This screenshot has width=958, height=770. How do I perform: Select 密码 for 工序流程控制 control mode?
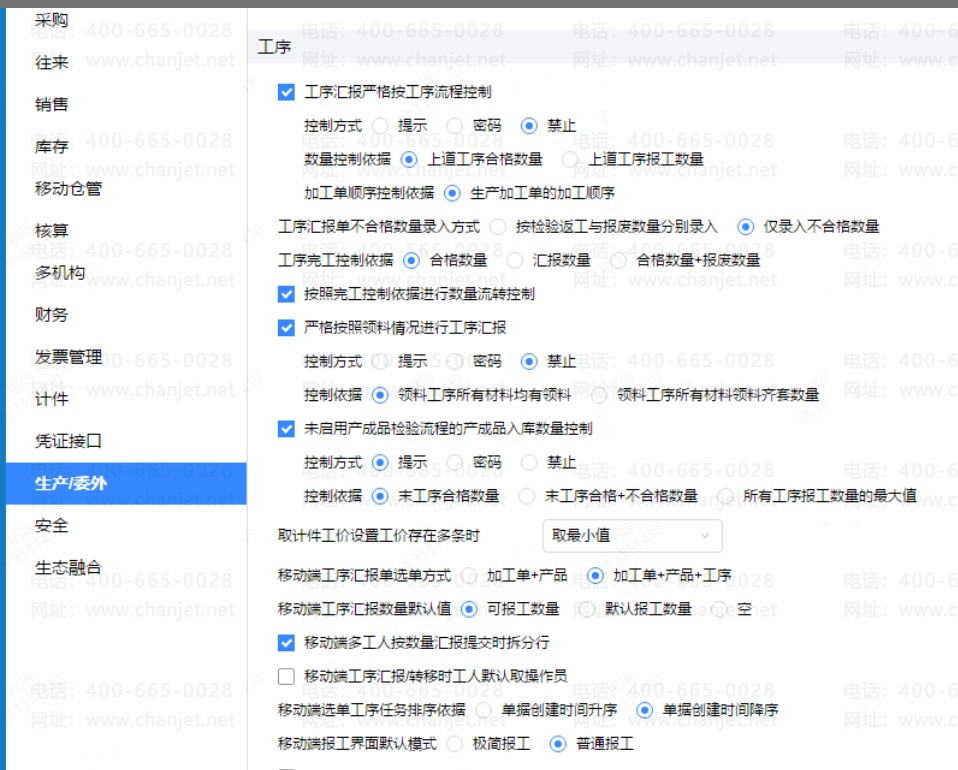[x=455, y=126]
